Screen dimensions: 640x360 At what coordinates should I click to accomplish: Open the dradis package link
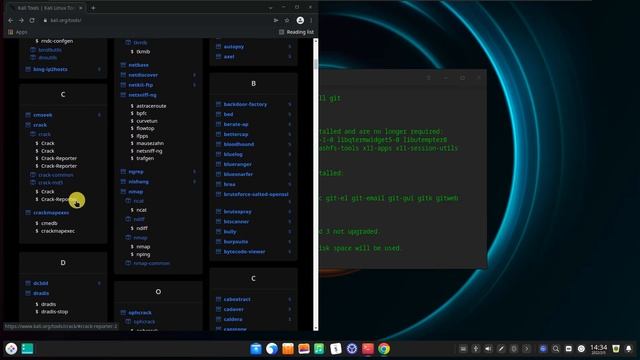pyautogui.click(x=41, y=293)
